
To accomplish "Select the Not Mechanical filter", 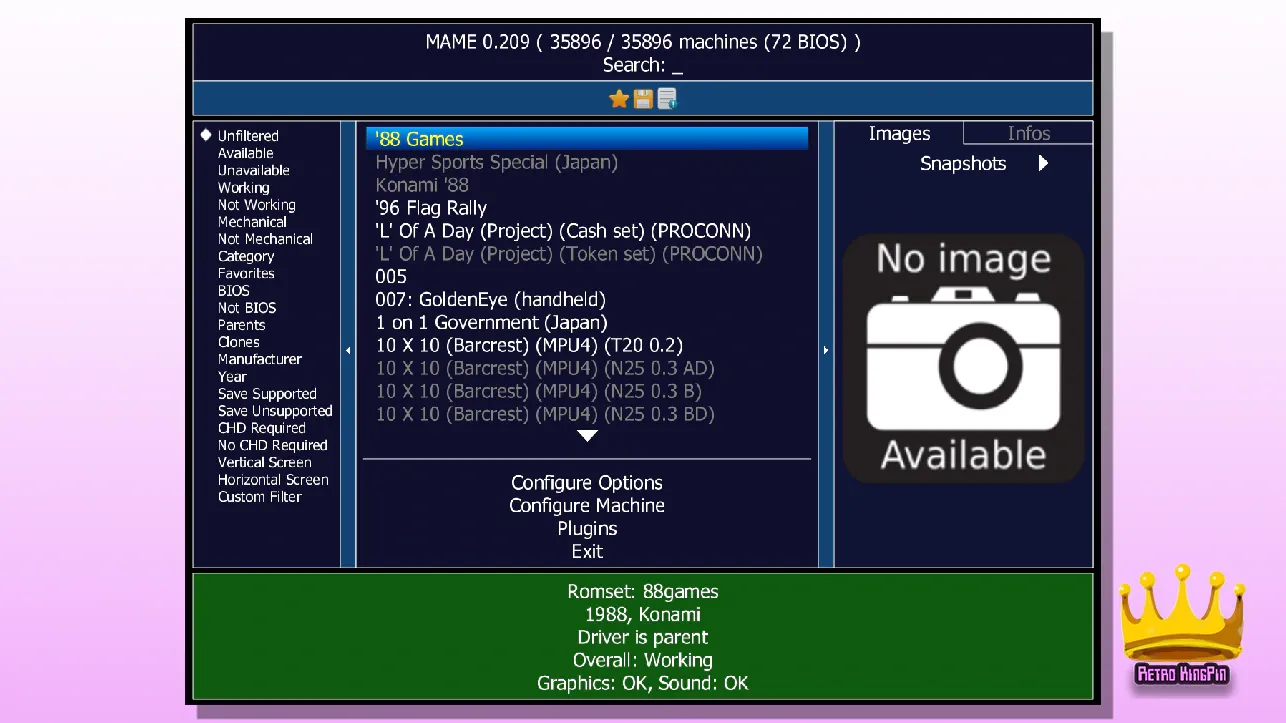I will tap(265, 239).
